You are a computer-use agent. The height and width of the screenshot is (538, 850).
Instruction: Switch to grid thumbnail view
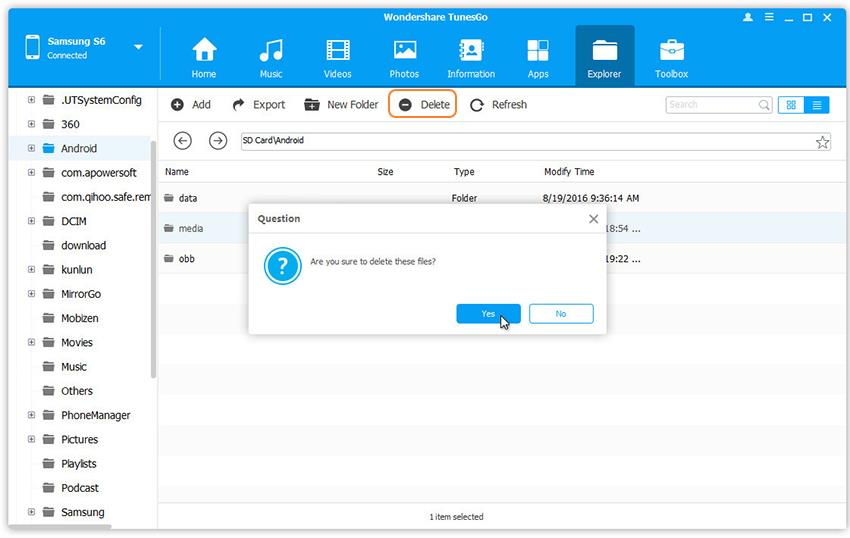pyautogui.click(x=792, y=105)
